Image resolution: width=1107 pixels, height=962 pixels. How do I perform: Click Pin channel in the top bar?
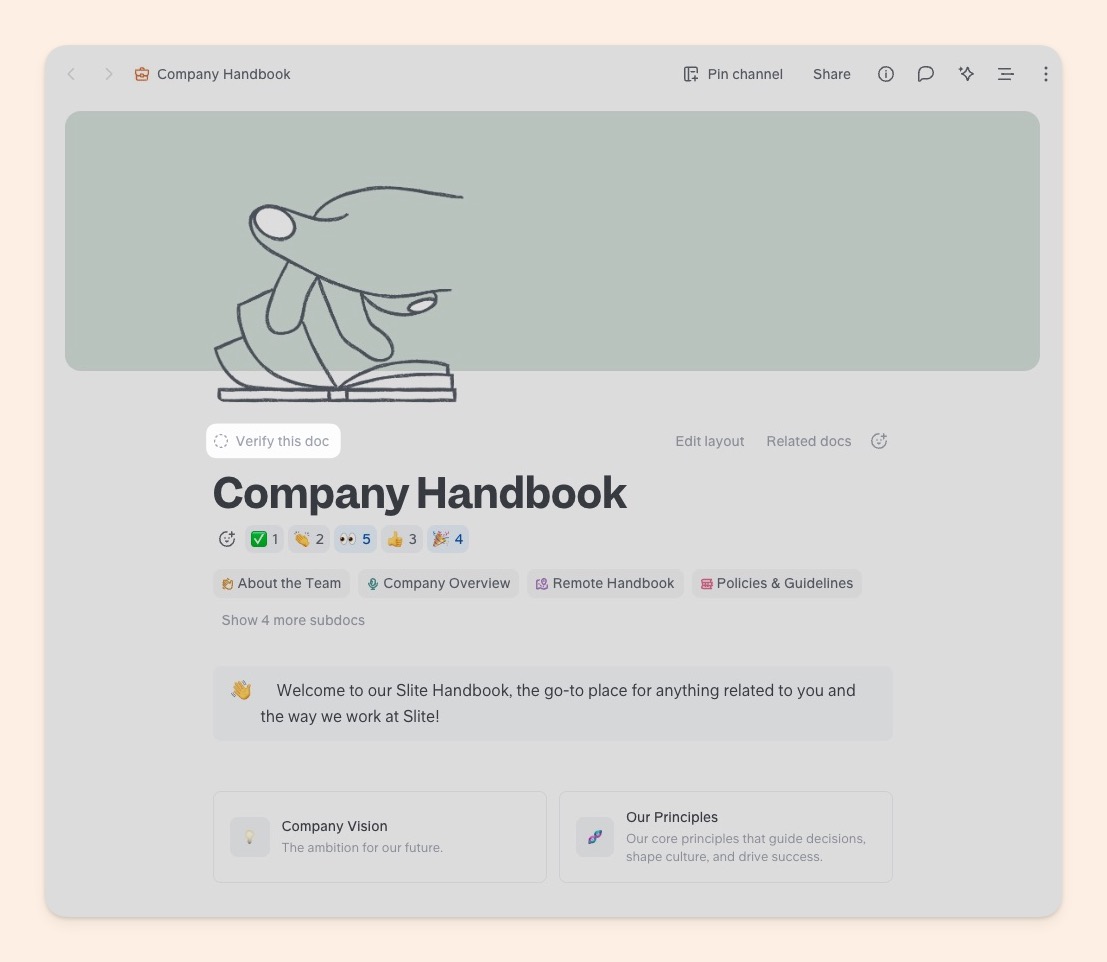coord(734,74)
